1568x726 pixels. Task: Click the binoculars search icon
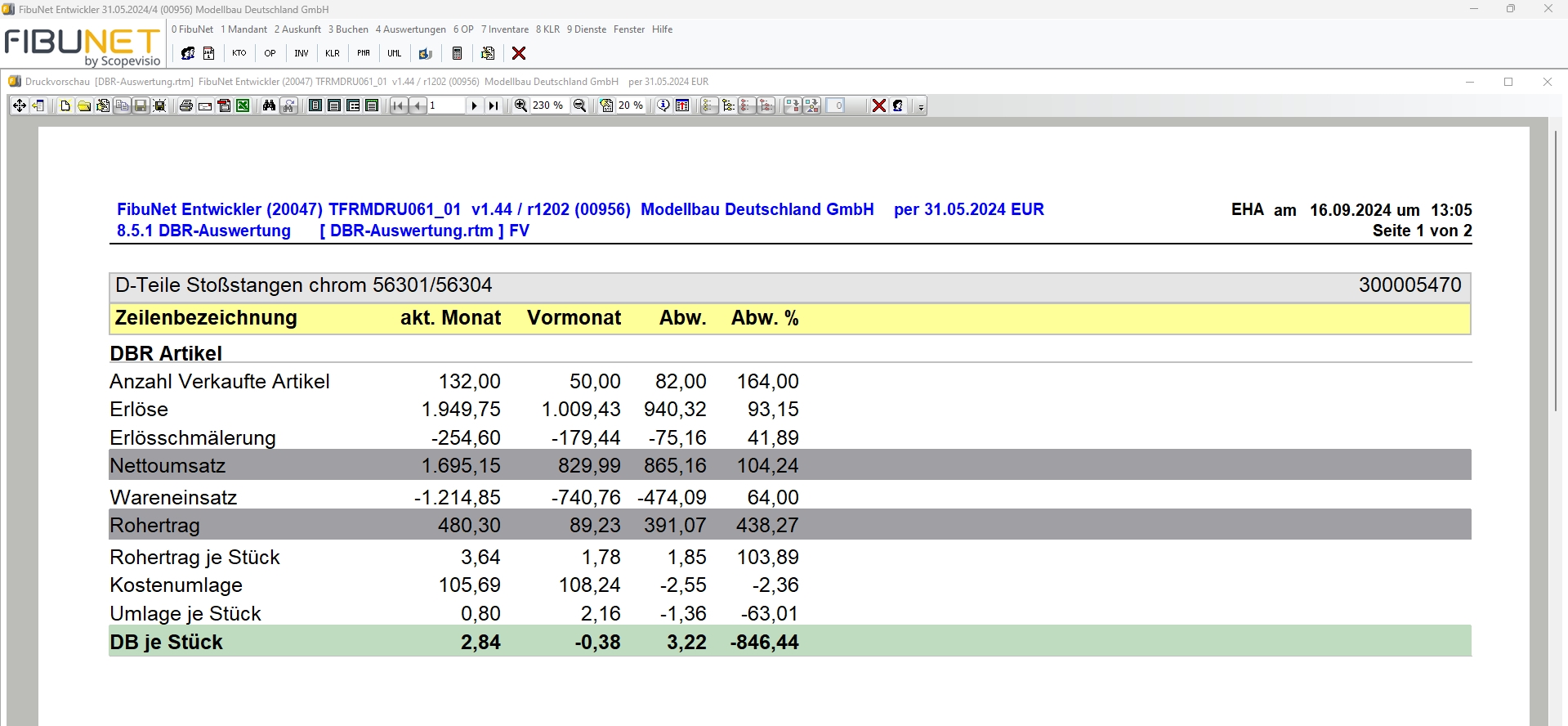pyautogui.click(x=269, y=105)
